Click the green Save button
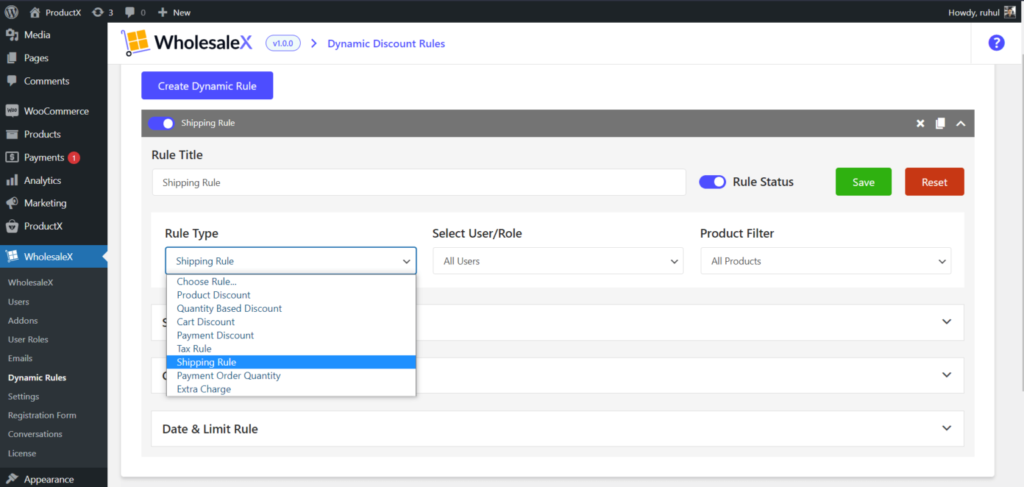 [863, 182]
